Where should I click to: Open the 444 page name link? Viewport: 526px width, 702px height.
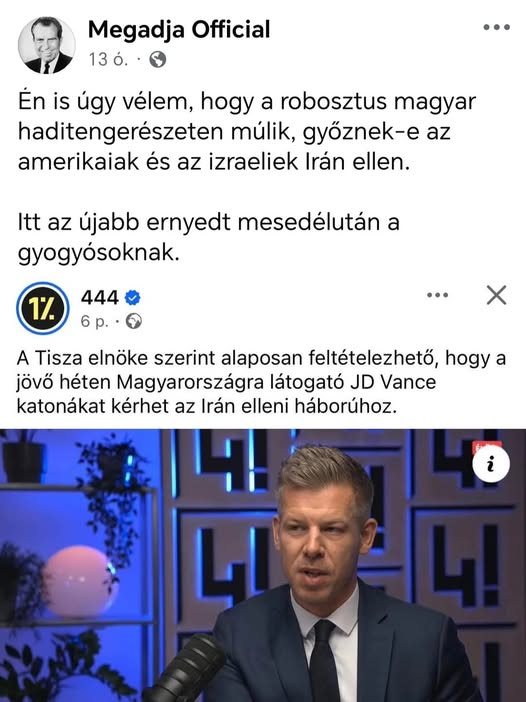click(x=99, y=297)
